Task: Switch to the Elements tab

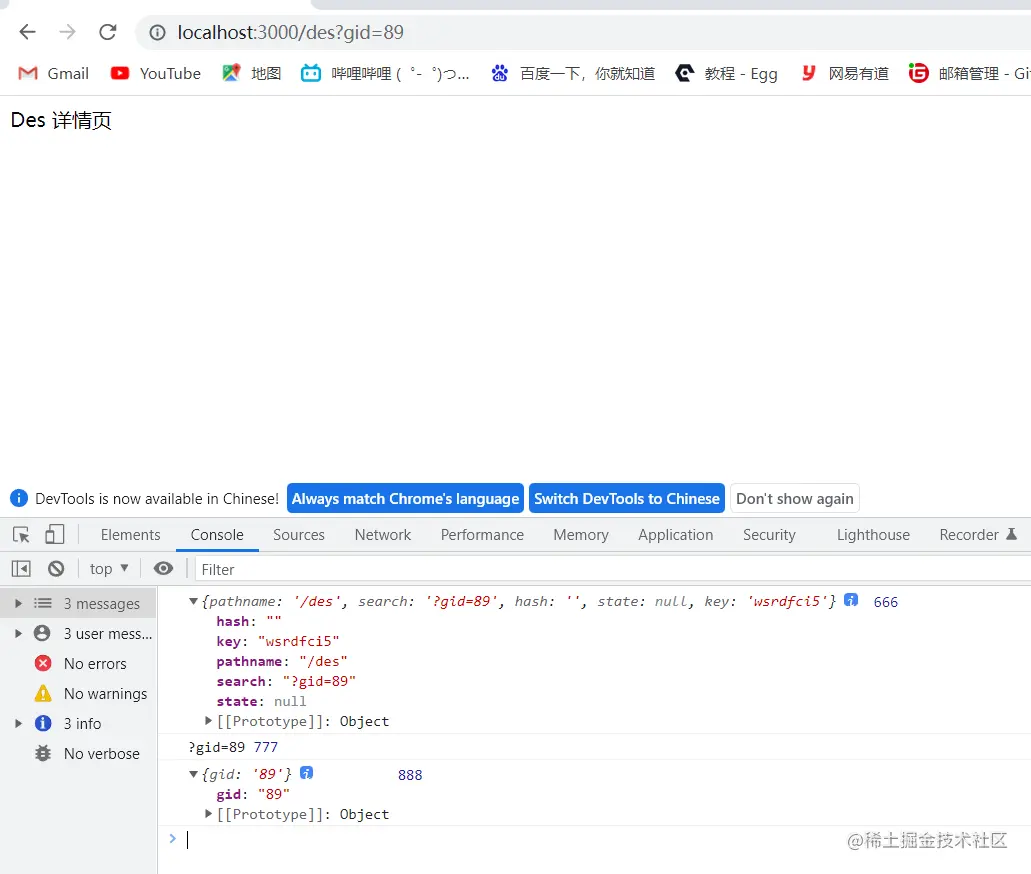Action: coord(130,535)
